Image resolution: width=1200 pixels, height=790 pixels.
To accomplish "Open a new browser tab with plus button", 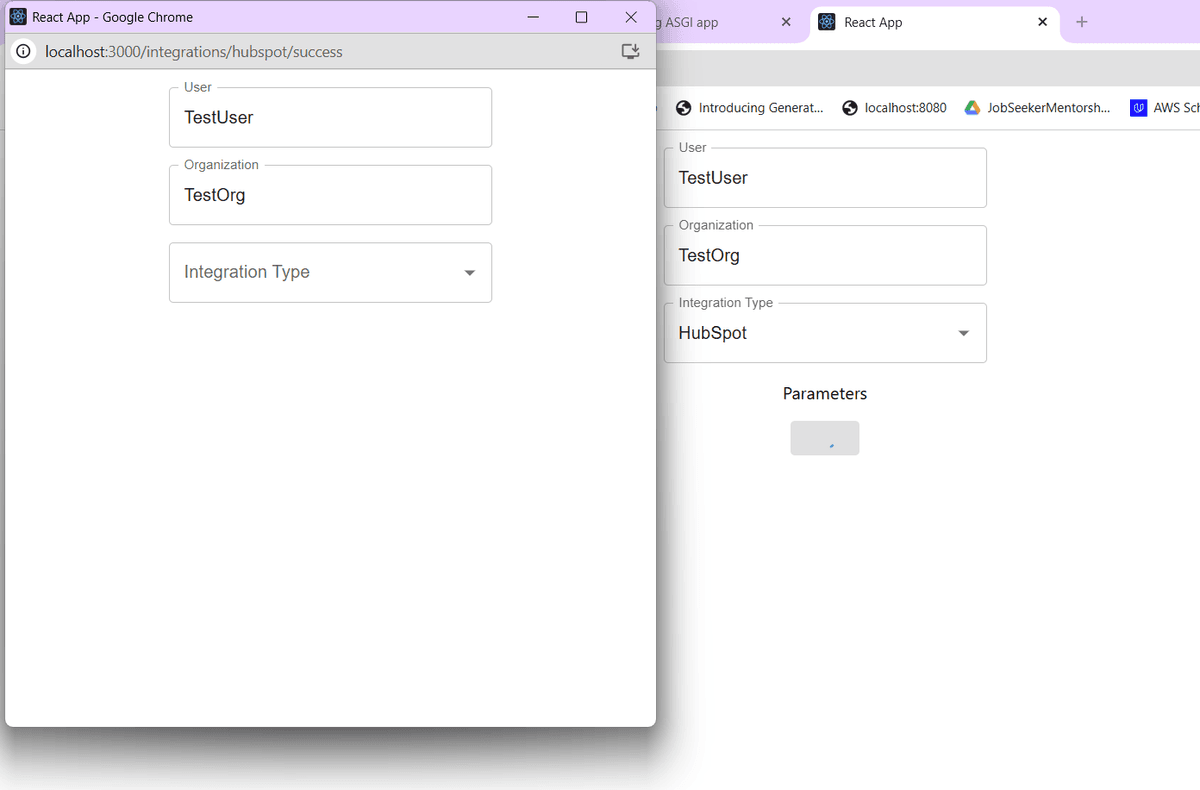I will click(1081, 22).
